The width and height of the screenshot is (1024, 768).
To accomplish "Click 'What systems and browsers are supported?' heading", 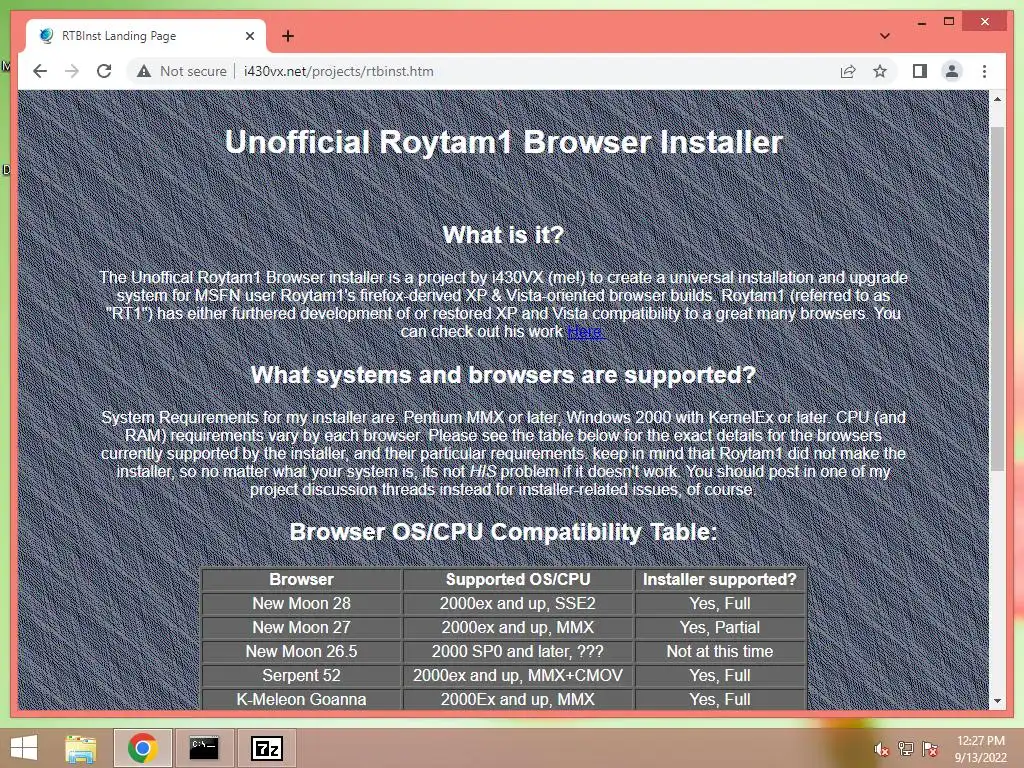I will (504, 375).
